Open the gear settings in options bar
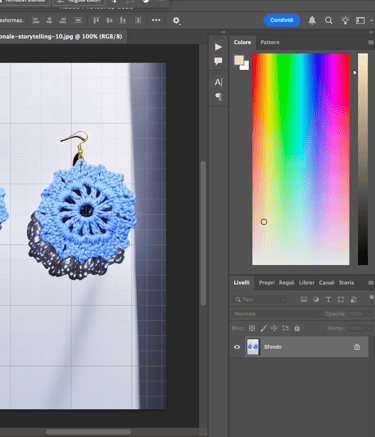 (176, 21)
